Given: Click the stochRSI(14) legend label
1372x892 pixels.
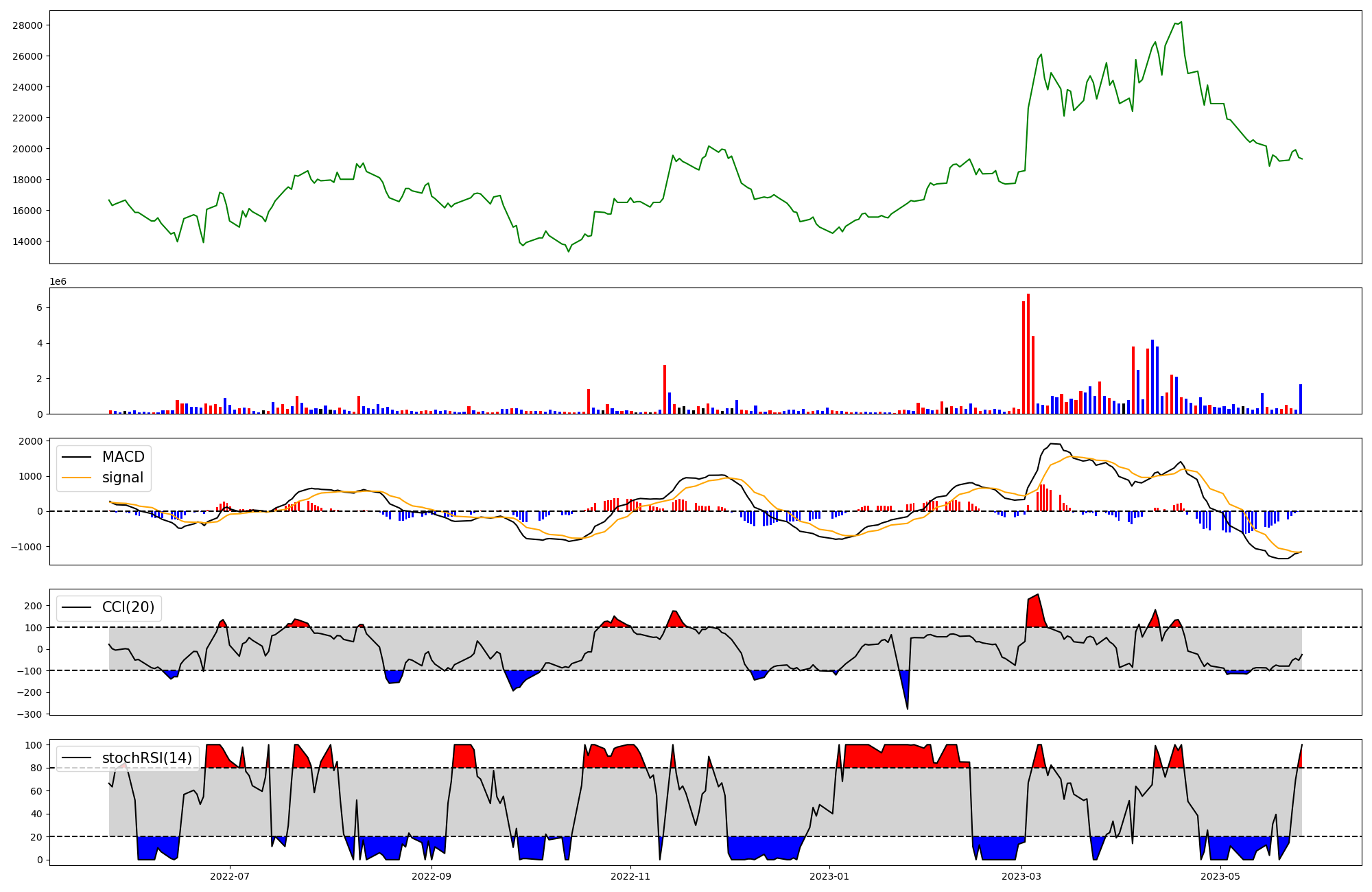Looking at the screenshot, I should (x=147, y=758).
